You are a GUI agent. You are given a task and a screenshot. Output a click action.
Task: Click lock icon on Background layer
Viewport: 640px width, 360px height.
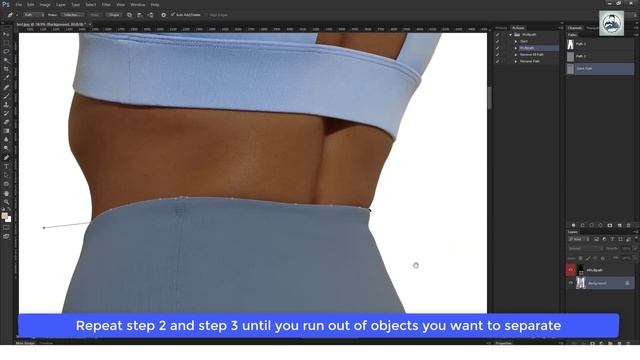tap(627, 283)
